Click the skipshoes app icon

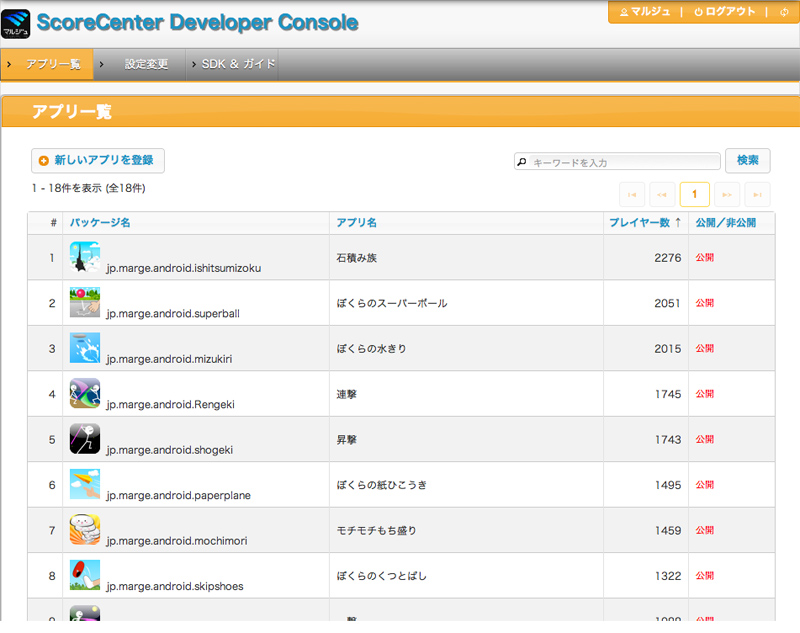[x=84, y=575]
